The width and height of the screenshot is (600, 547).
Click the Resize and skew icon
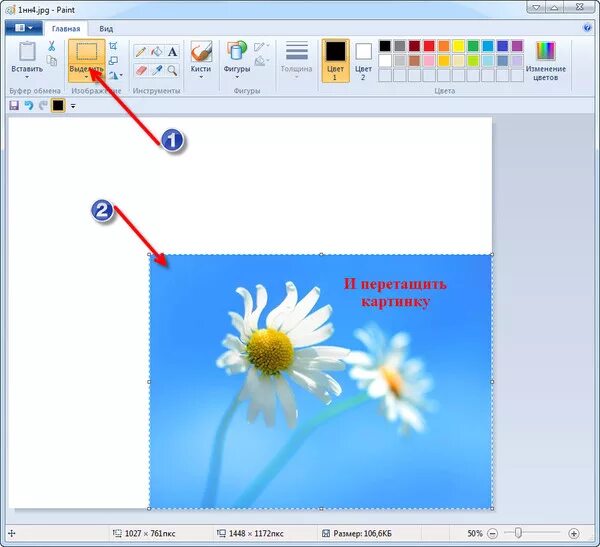coord(113,60)
